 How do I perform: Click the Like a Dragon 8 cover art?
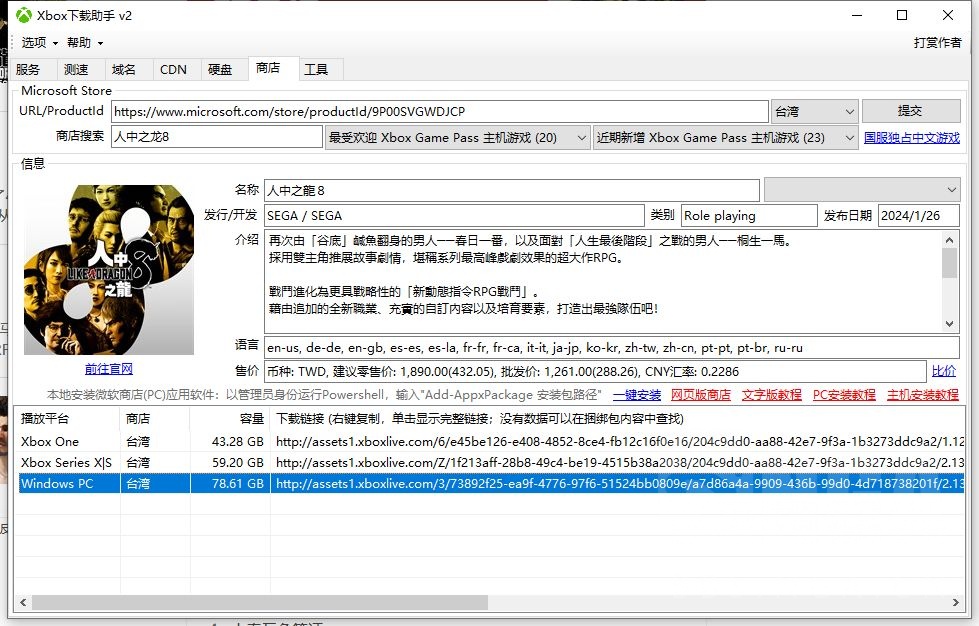pos(109,270)
